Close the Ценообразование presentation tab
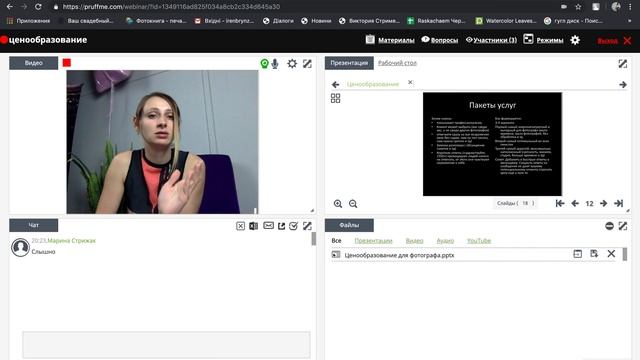The image size is (640, 360). 410,82
